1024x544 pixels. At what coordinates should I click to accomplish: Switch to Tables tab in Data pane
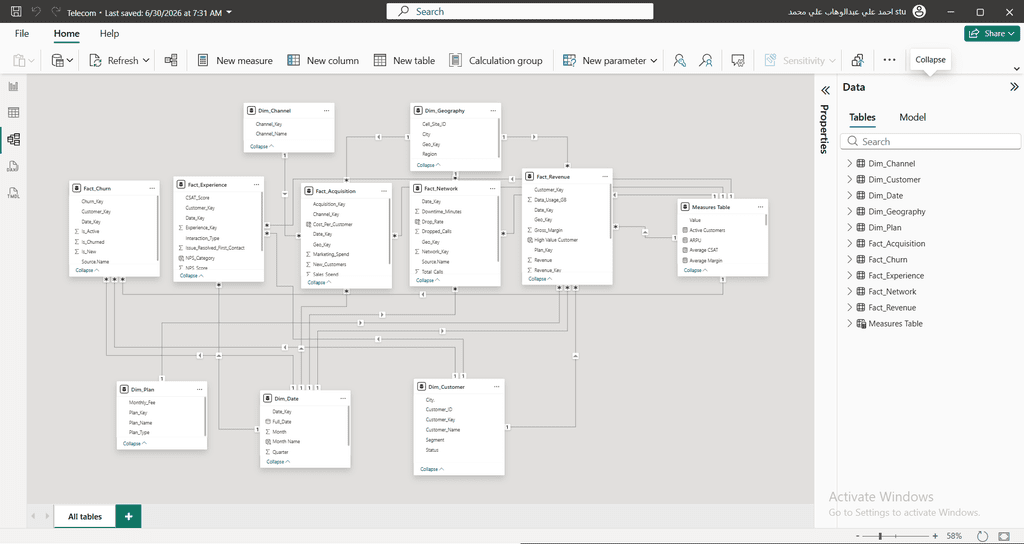coord(862,118)
